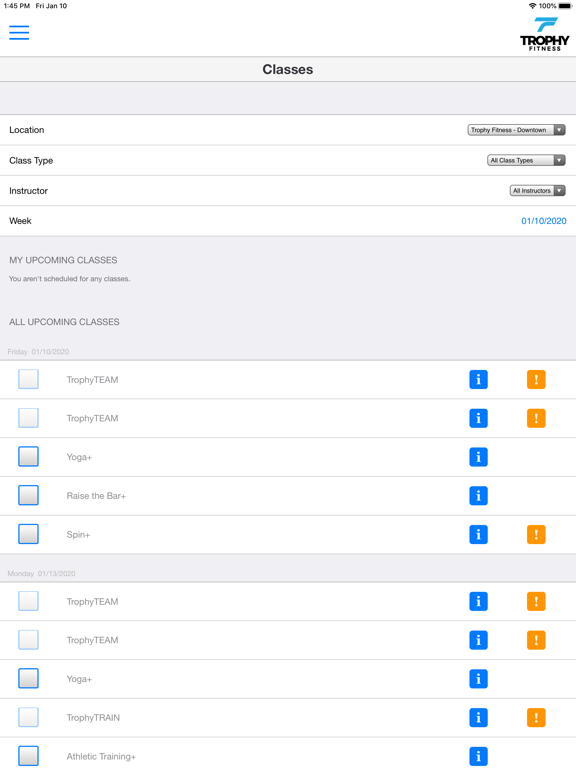Viewport: 576px width, 768px height.
Task: Tap the Friday Yoga+ class name
Action: (79, 457)
